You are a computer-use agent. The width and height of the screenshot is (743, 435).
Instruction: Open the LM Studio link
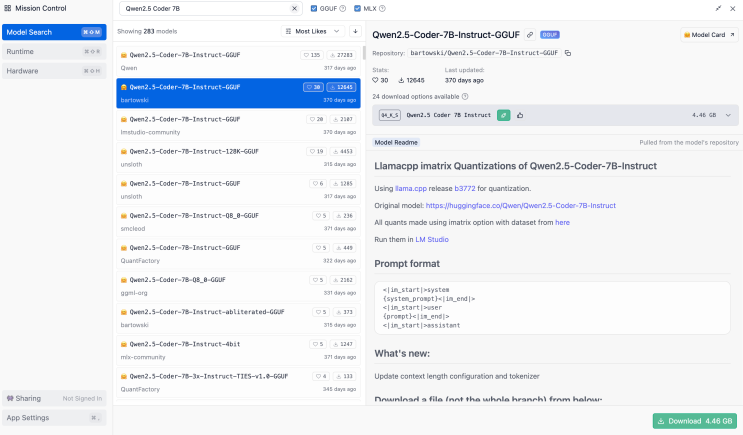pos(432,240)
